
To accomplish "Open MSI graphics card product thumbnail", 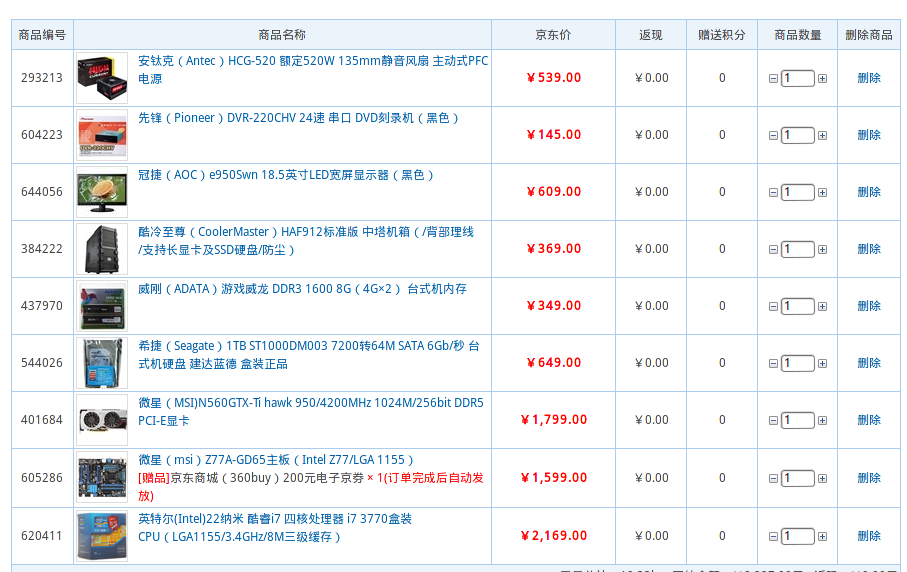I will (102, 420).
